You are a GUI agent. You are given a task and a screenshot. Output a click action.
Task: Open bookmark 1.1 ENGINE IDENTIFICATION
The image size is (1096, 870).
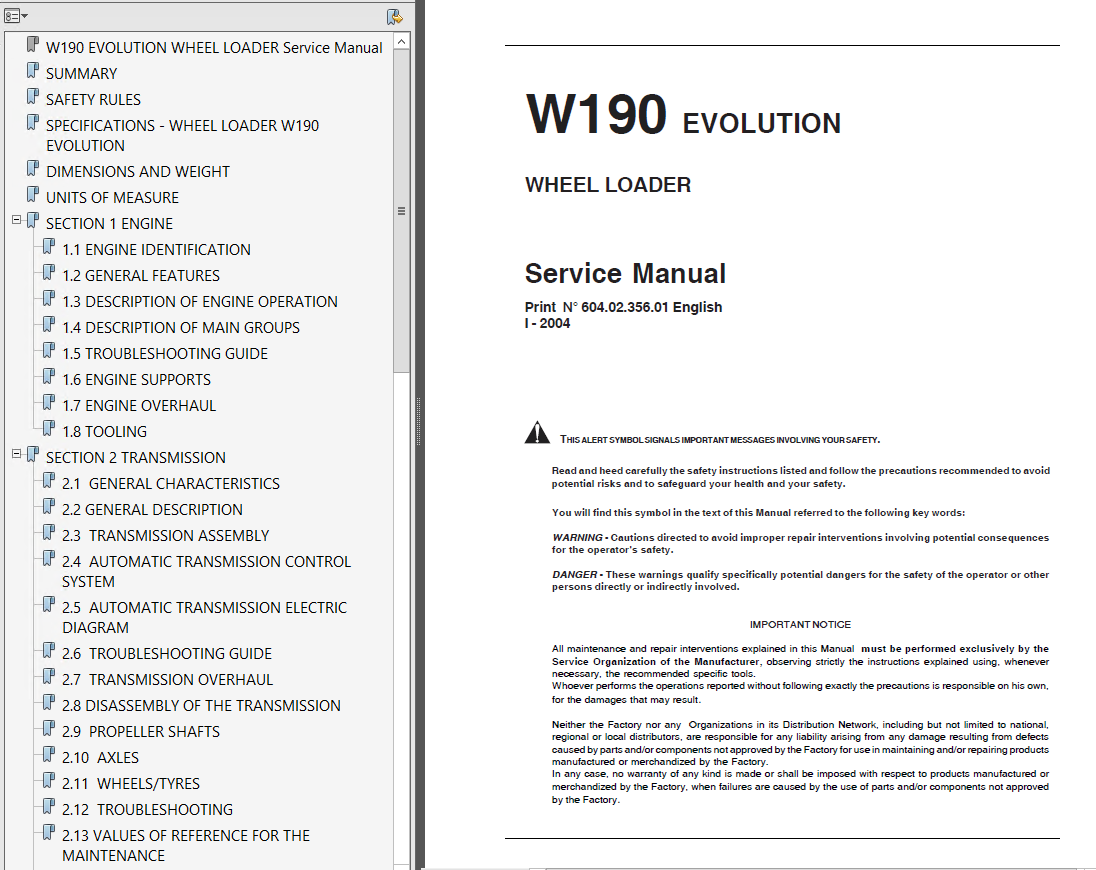156,249
